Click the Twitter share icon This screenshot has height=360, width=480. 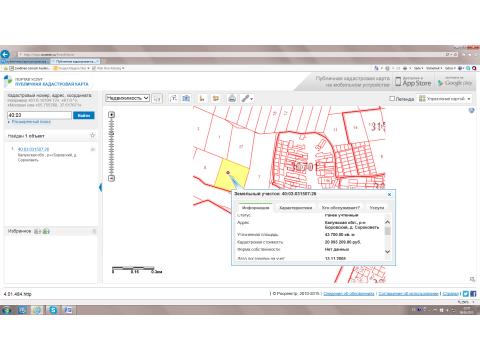point(466,294)
